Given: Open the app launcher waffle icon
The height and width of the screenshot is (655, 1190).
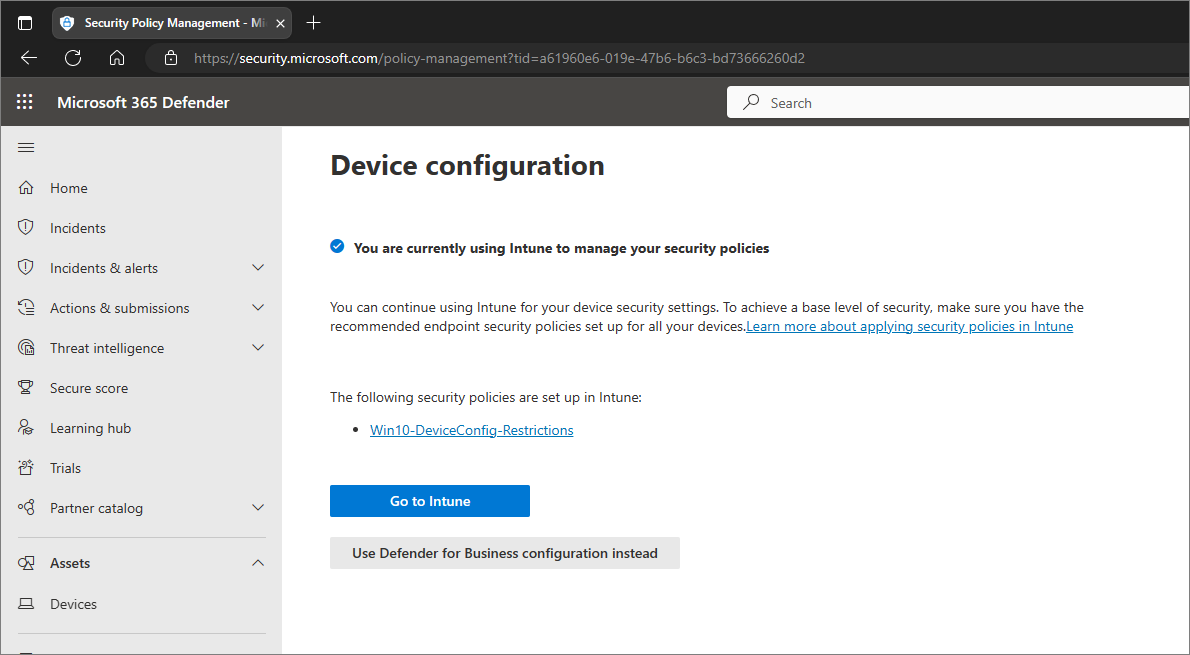Looking at the screenshot, I should point(25,102).
